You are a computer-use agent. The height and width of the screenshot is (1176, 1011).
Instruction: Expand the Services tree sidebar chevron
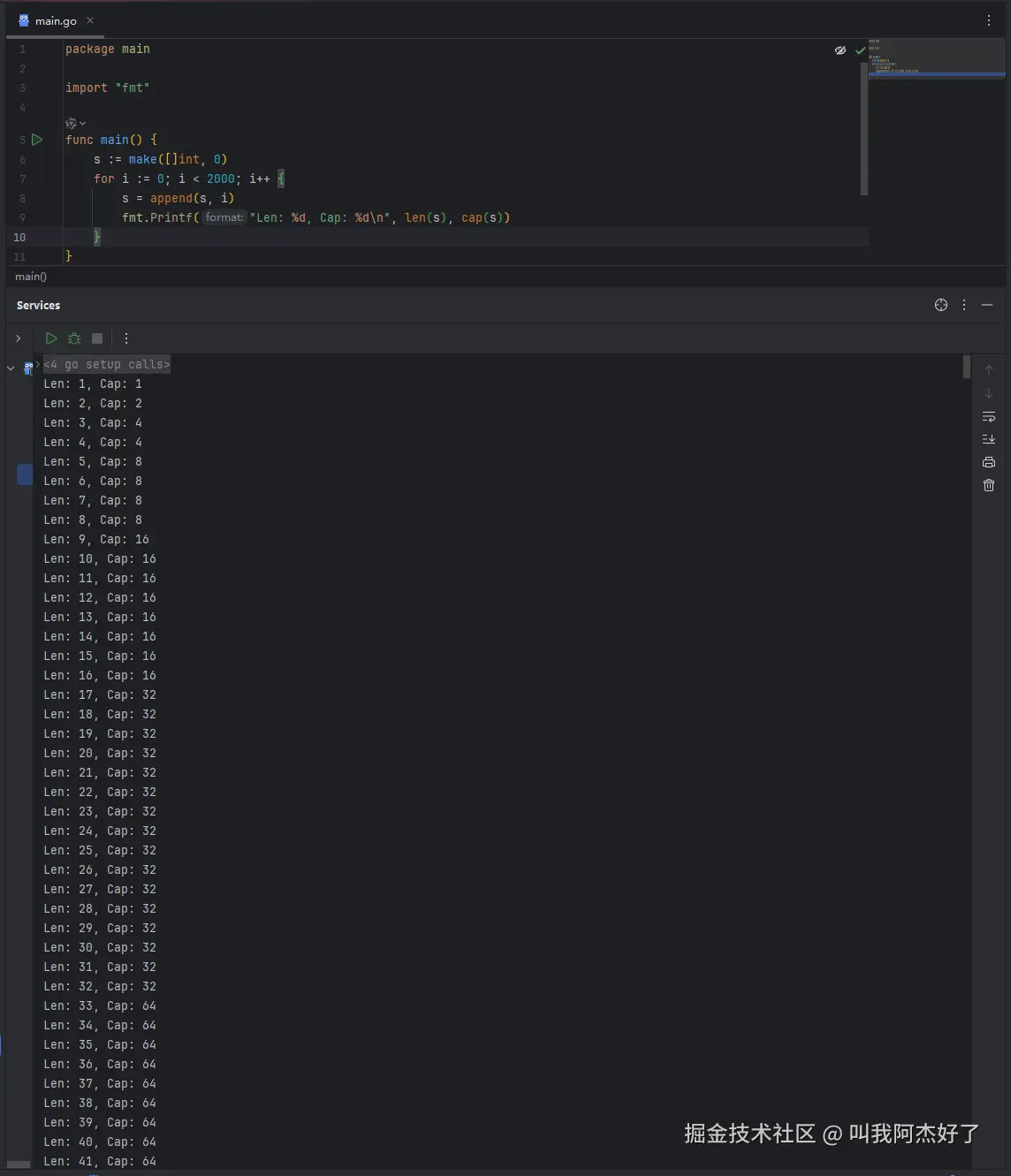18,338
